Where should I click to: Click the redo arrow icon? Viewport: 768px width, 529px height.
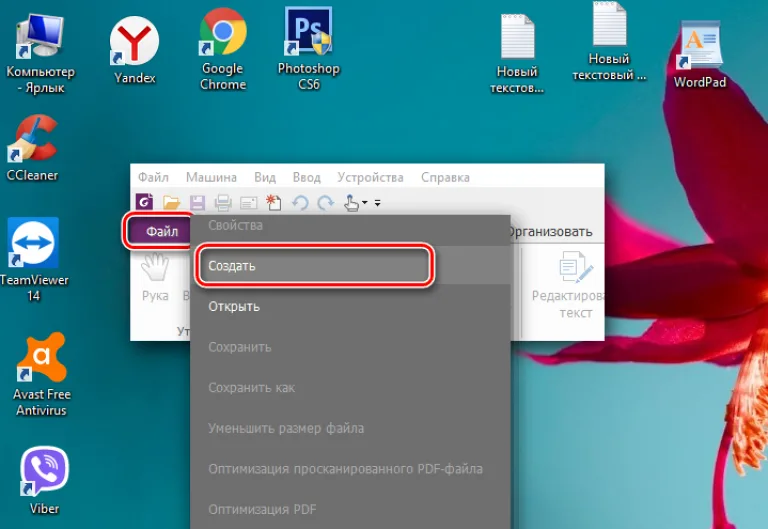coord(325,202)
